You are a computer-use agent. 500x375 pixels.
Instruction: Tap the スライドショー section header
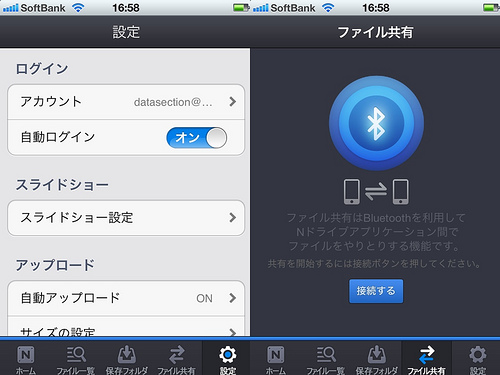(62, 185)
